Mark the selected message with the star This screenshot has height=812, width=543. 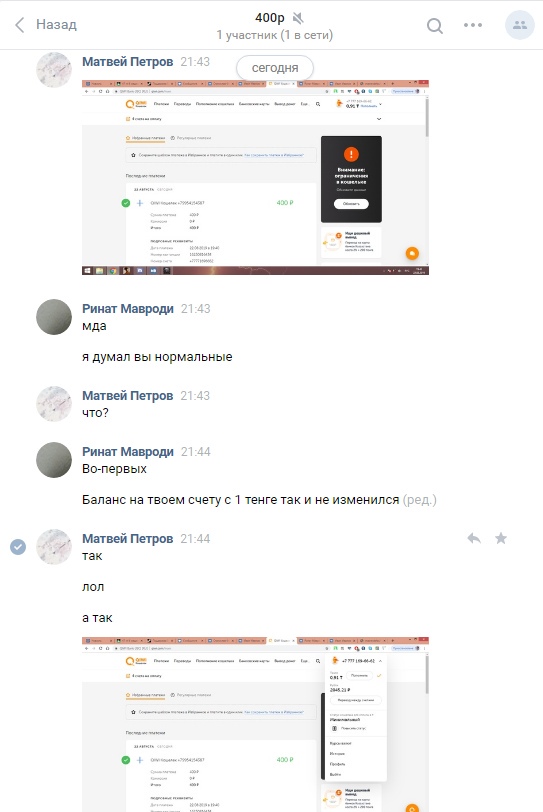pos(501,539)
